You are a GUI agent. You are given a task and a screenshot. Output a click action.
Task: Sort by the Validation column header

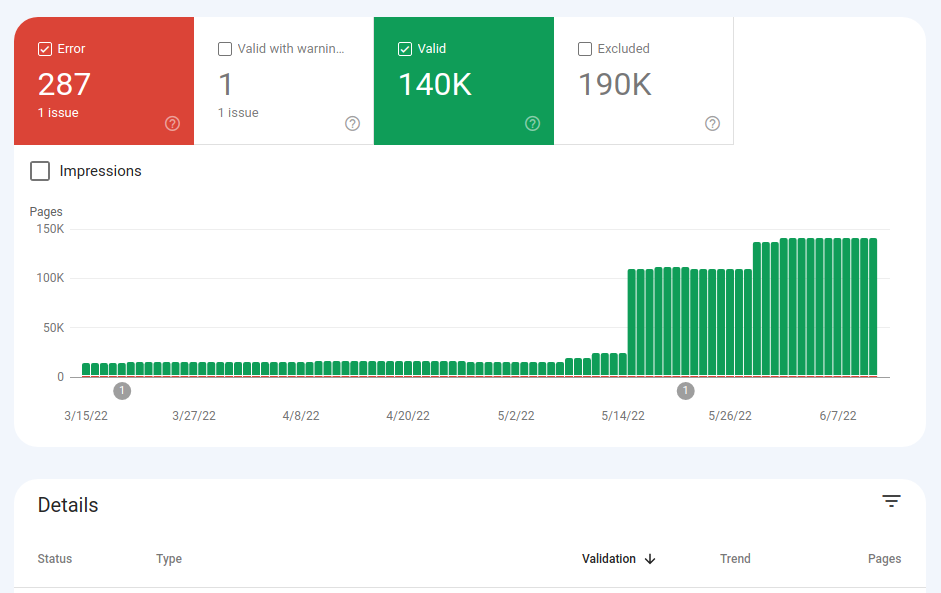608,559
